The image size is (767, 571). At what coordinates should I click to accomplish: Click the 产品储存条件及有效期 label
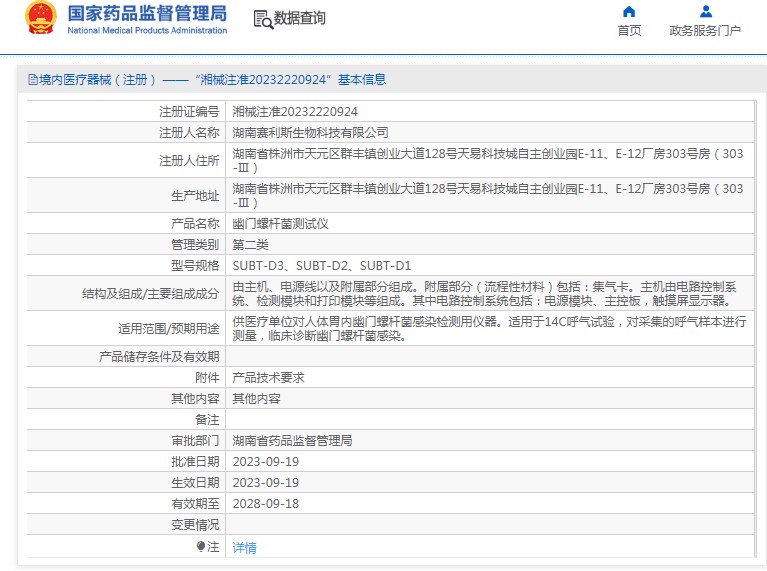point(159,357)
